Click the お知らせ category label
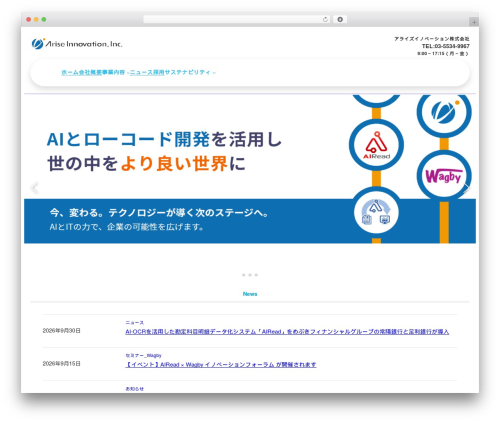This screenshot has height=423, width=500. click(135, 389)
